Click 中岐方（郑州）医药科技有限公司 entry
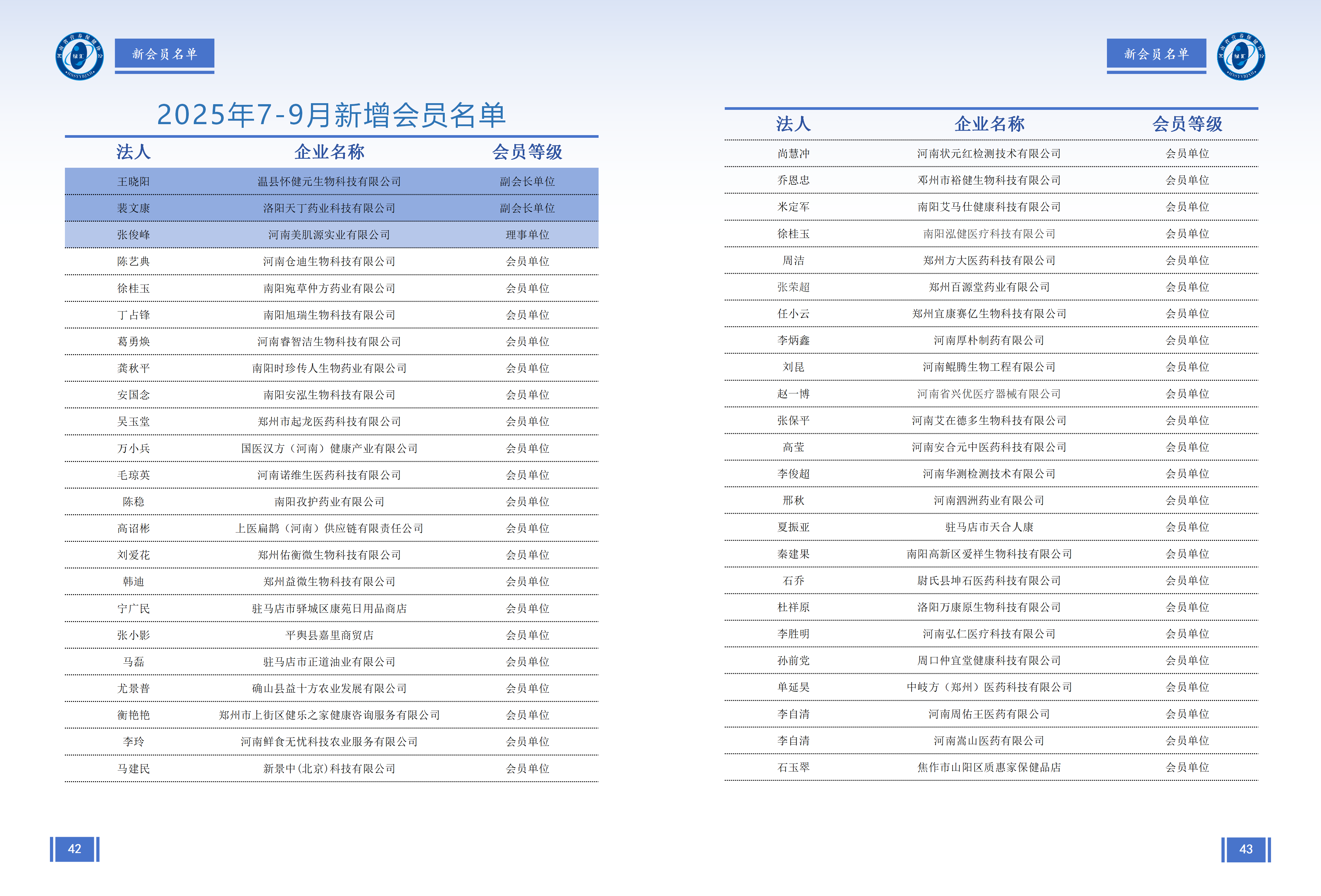 [x=988, y=687]
